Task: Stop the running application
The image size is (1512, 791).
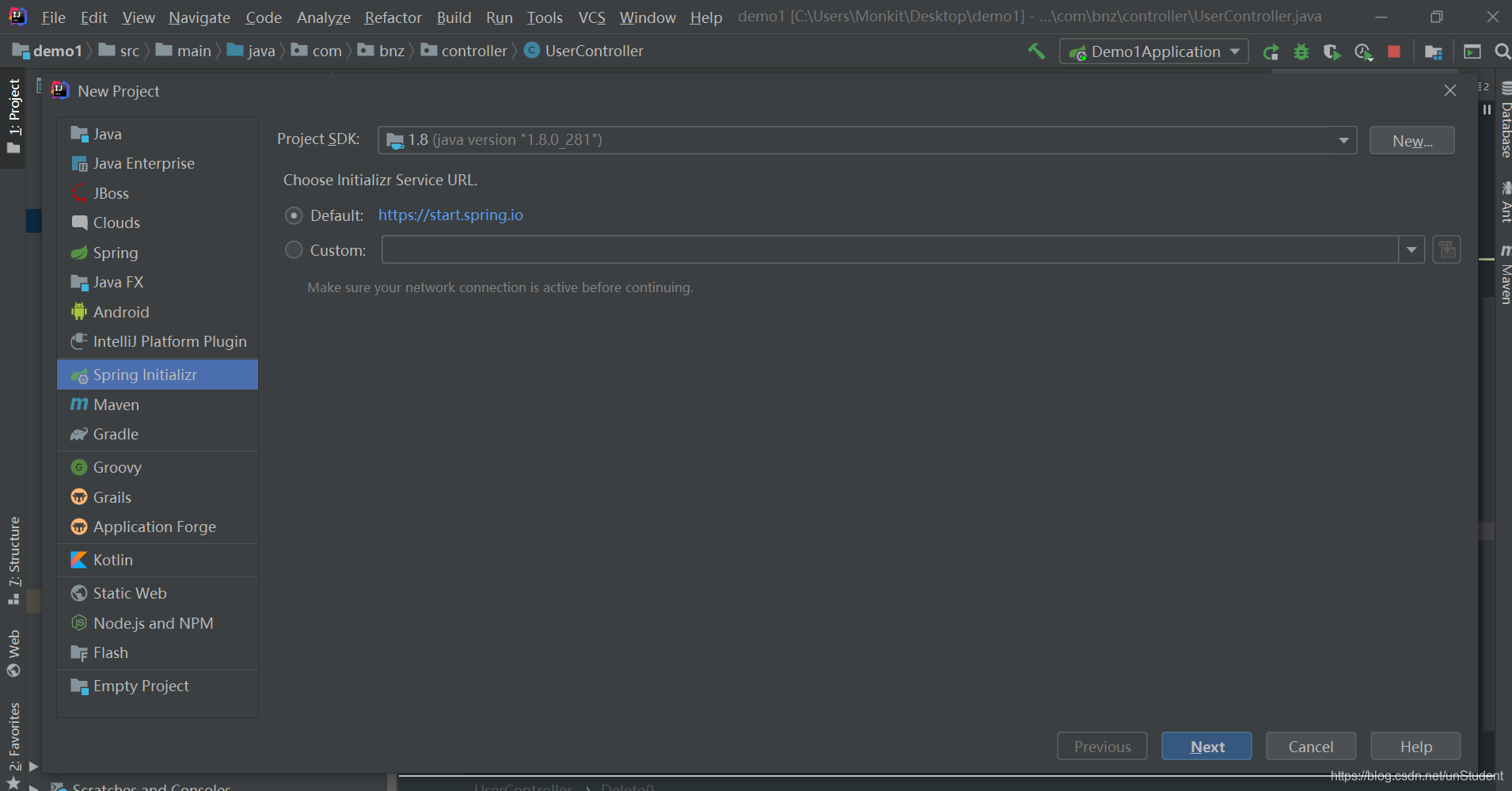Action: point(1394,52)
